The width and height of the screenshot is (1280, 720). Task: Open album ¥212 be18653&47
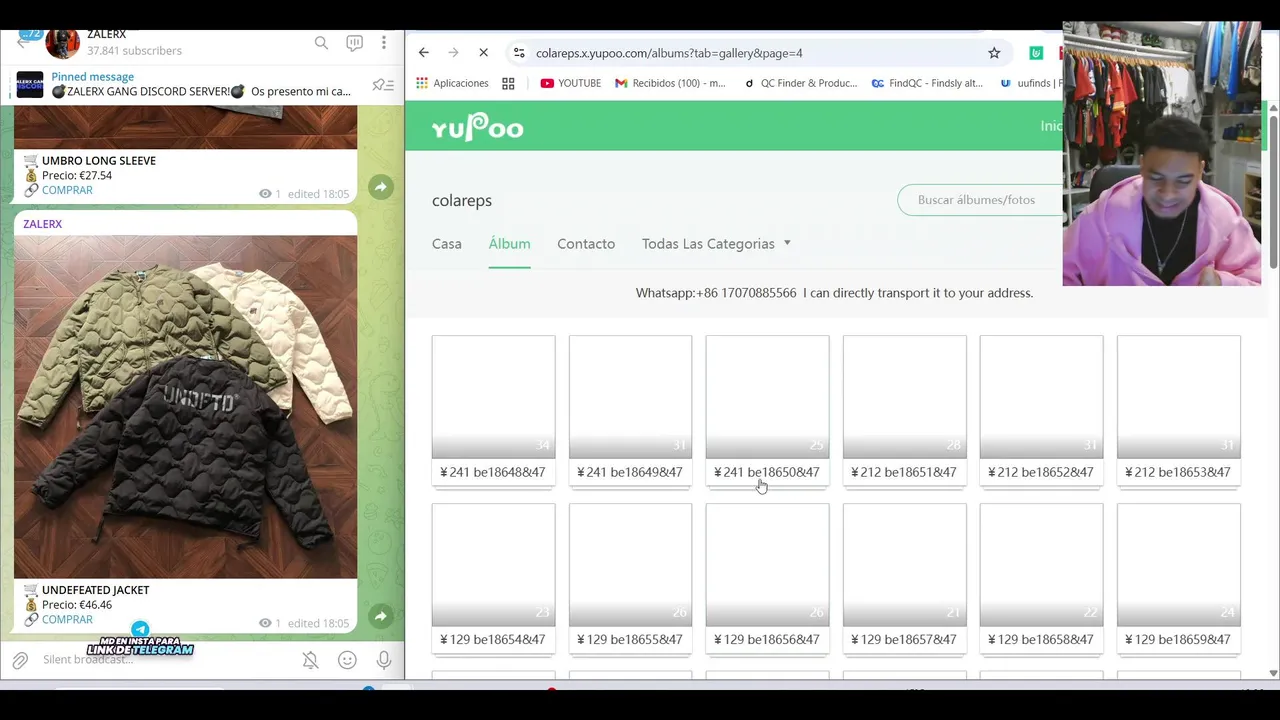(x=1178, y=410)
